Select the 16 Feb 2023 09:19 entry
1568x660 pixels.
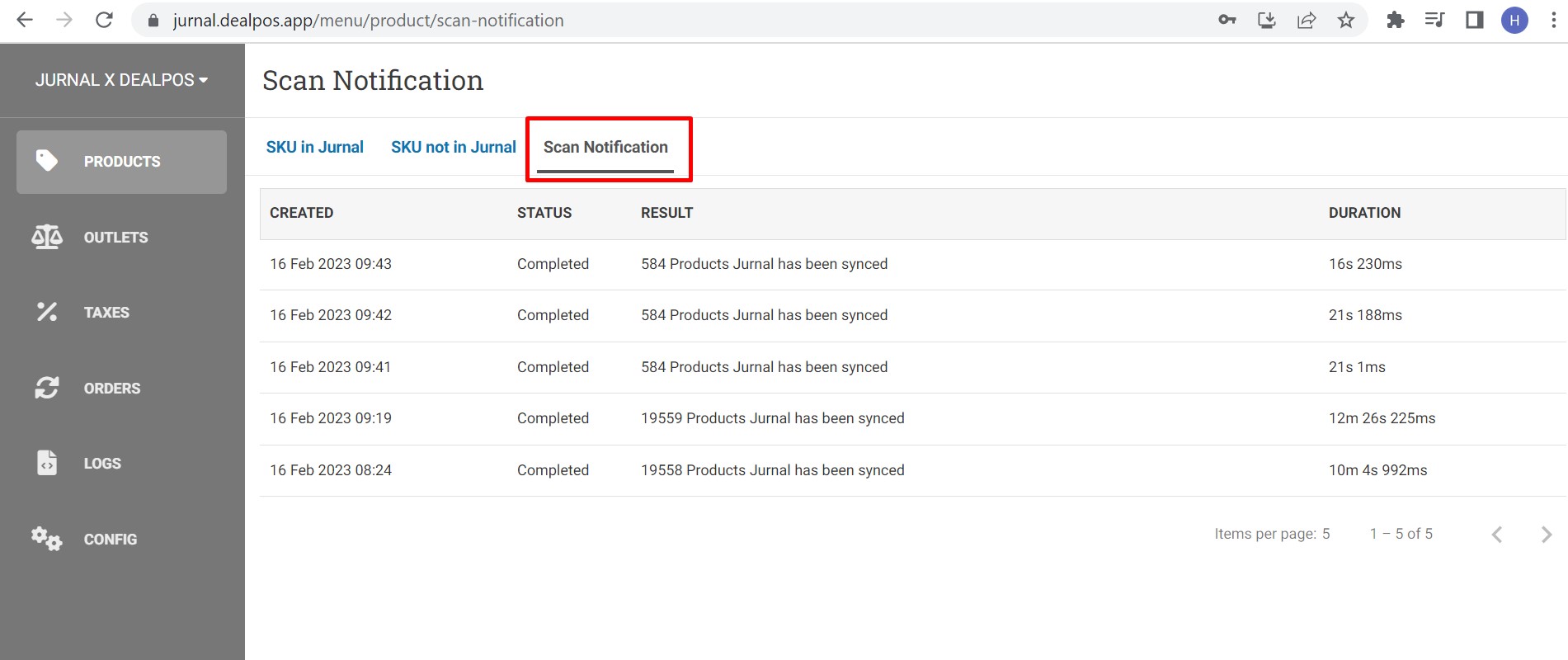click(x=912, y=418)
